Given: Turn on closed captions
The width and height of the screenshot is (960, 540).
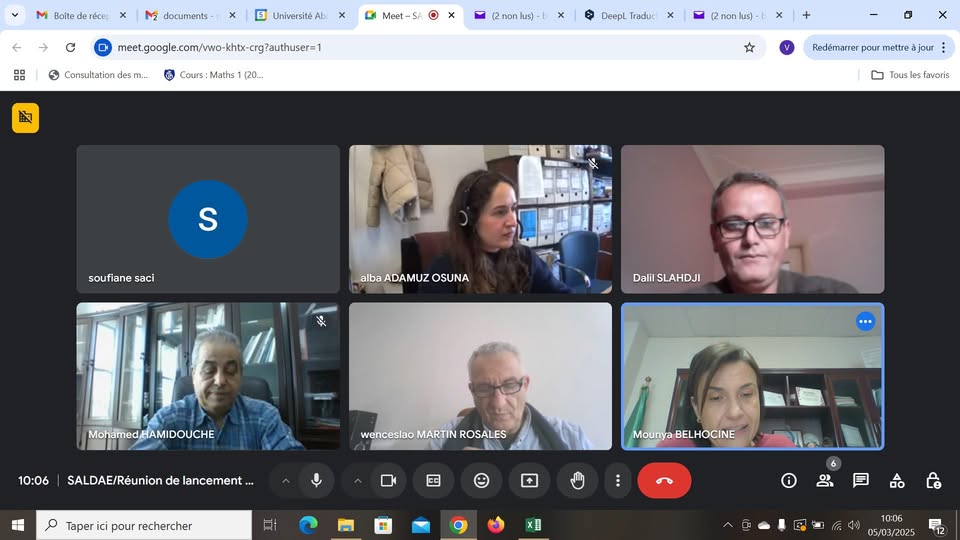Looking at the screenshot, I should pyautogui.click(x=434, y=481).
